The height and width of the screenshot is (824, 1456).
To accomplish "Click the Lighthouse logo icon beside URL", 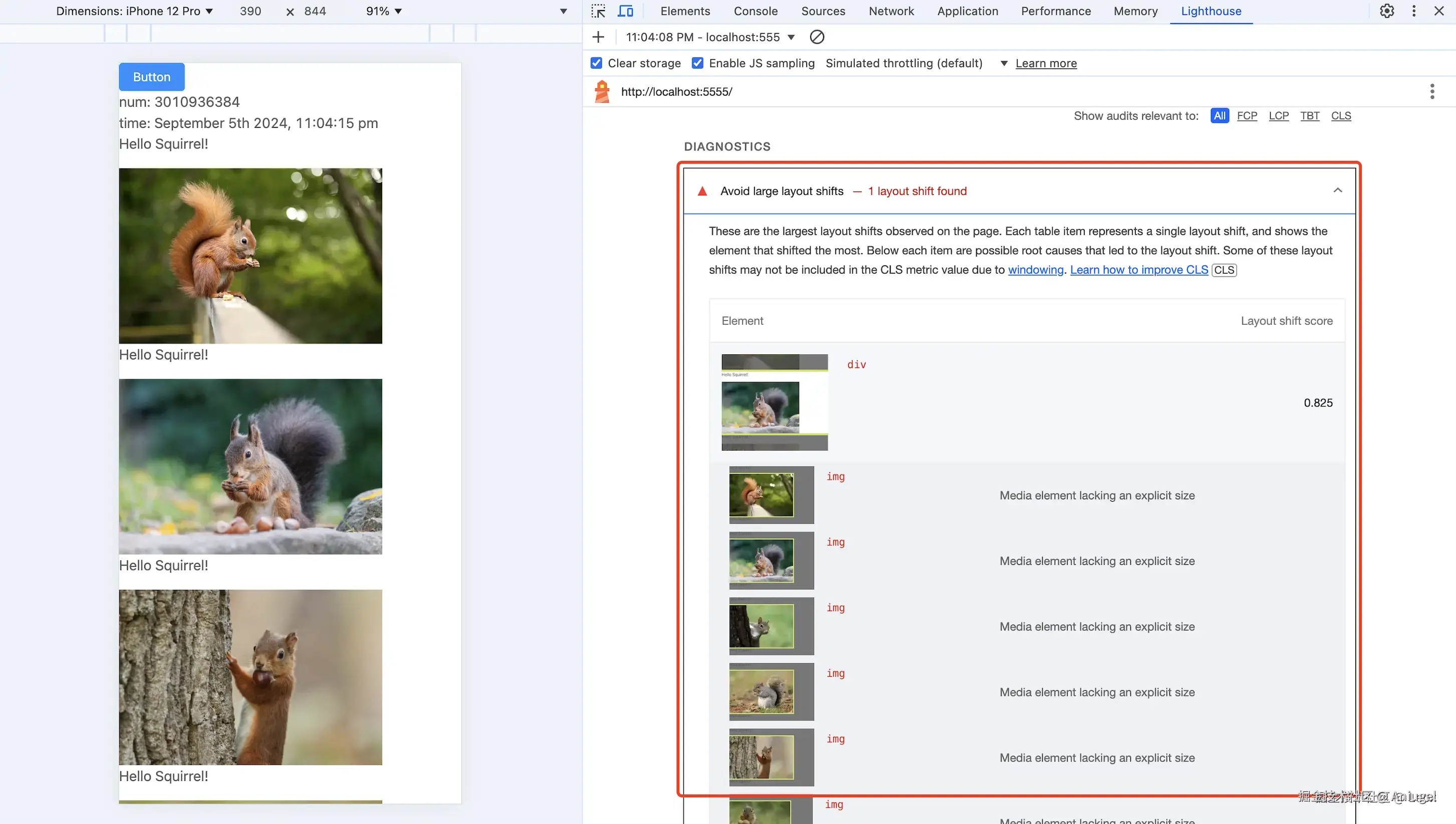I will (602, 92).
